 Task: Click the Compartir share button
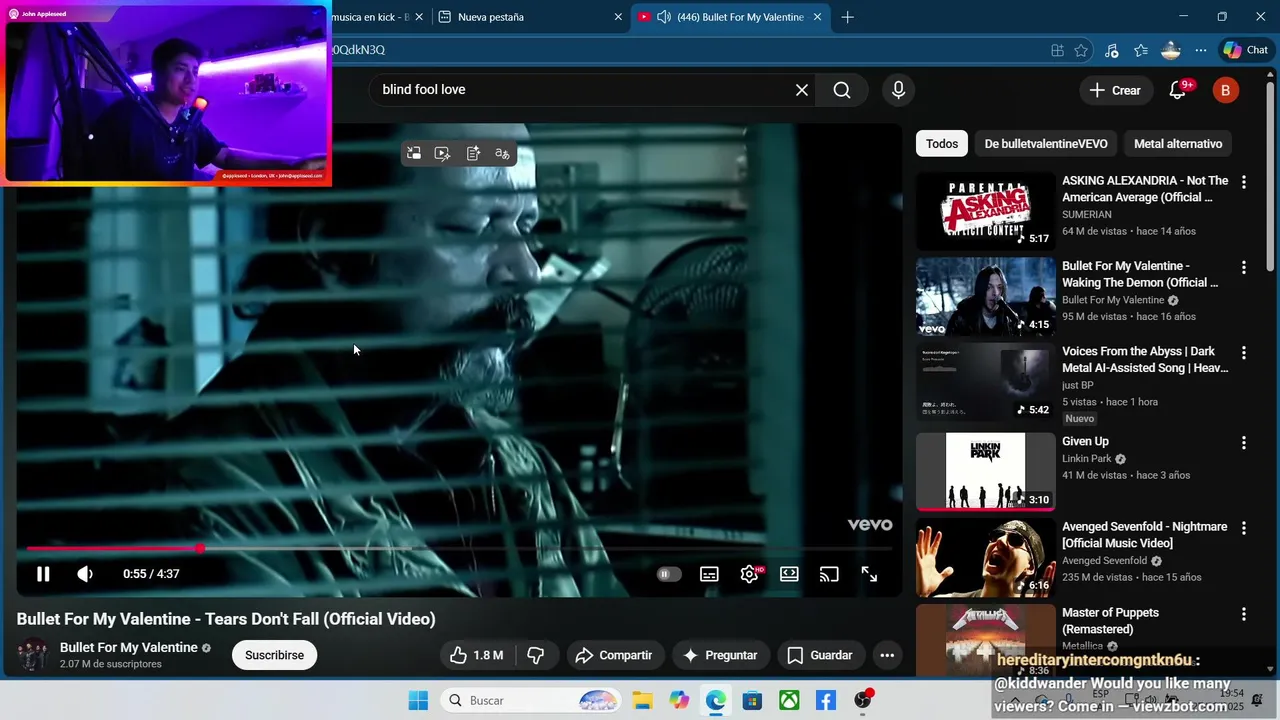tap(615, 655)
